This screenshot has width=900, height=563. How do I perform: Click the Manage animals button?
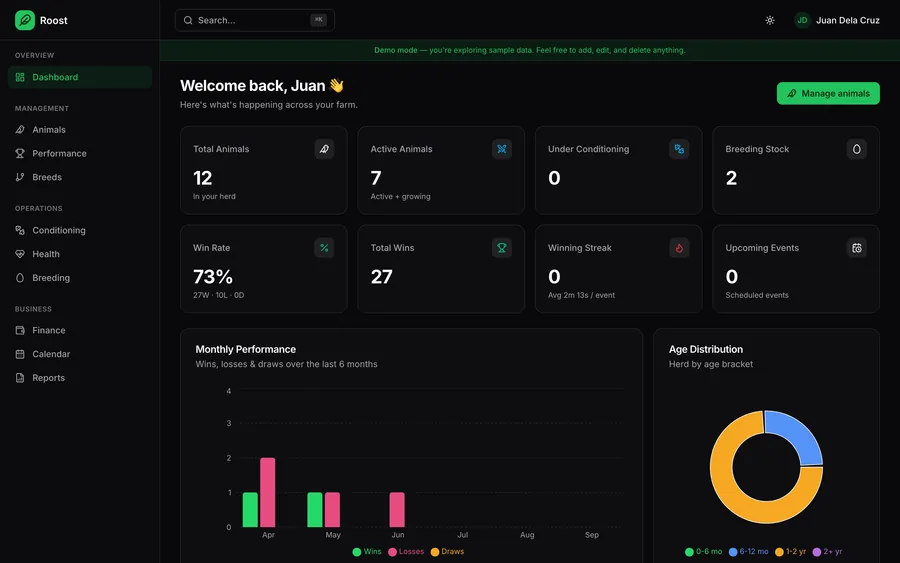click(x=828, y=93)
